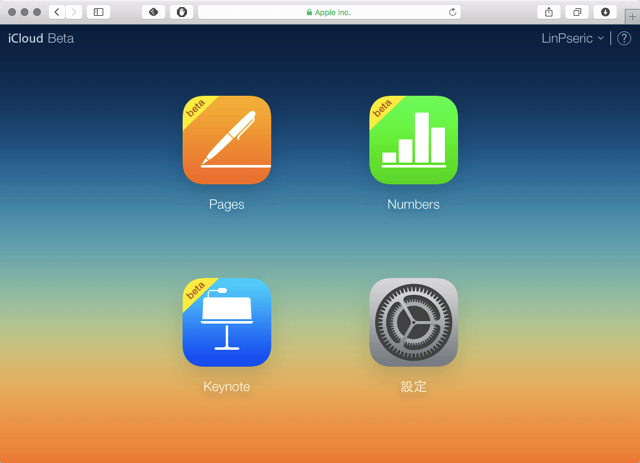The width and height of the screenshot is (640, 463).
Task: Click the Safari forward arrow
Action: point(74,12)
